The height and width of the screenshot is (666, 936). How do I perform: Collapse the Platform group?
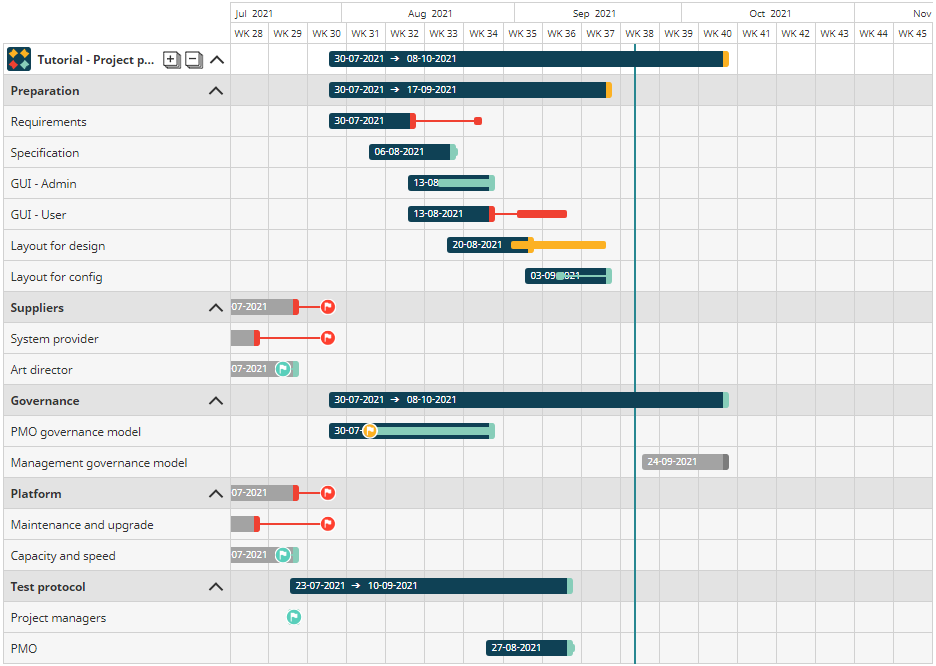point(215,494)
